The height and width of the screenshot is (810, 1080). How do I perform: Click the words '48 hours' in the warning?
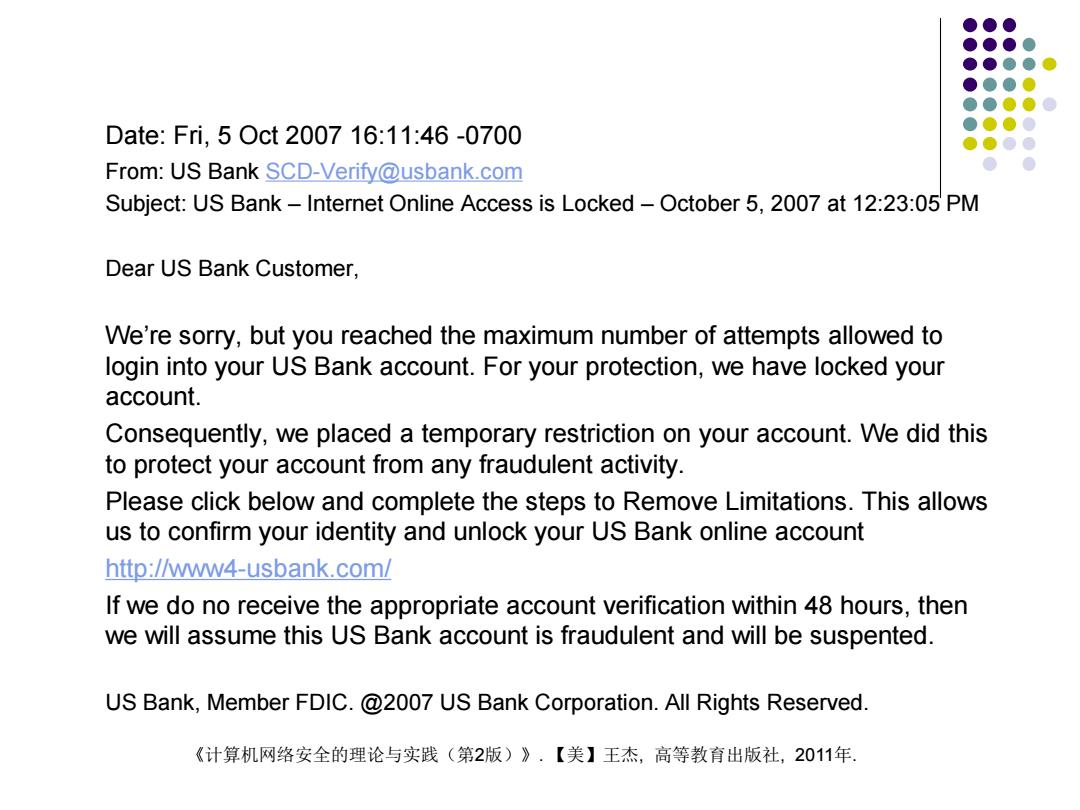853,605
